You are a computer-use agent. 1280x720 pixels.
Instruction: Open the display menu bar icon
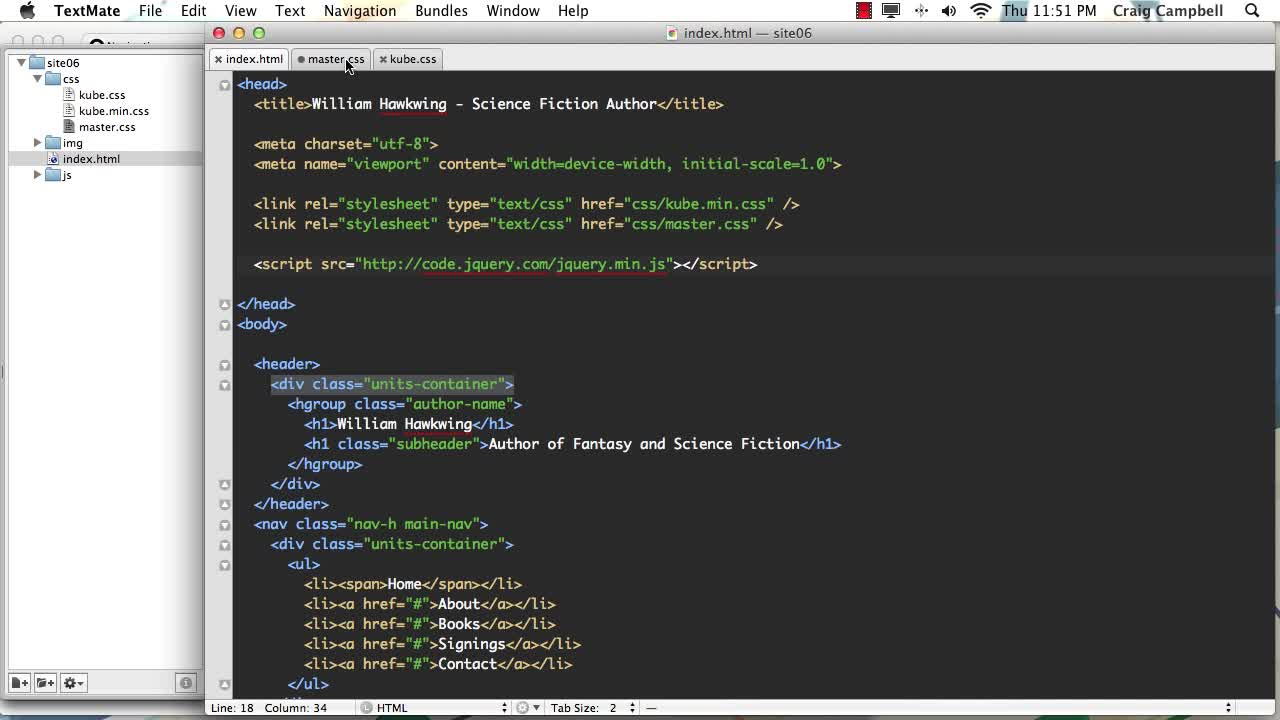pyautogui.click(x=891, y=11)
